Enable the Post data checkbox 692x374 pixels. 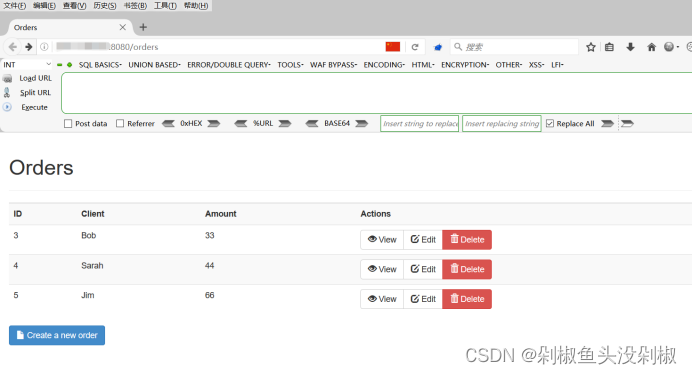68,124
